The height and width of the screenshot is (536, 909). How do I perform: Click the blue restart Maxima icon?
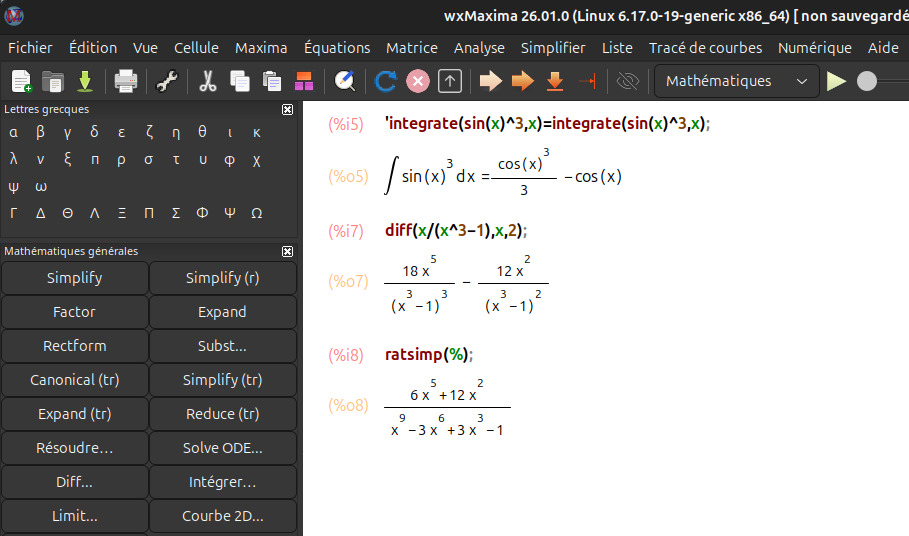point(385,81)
